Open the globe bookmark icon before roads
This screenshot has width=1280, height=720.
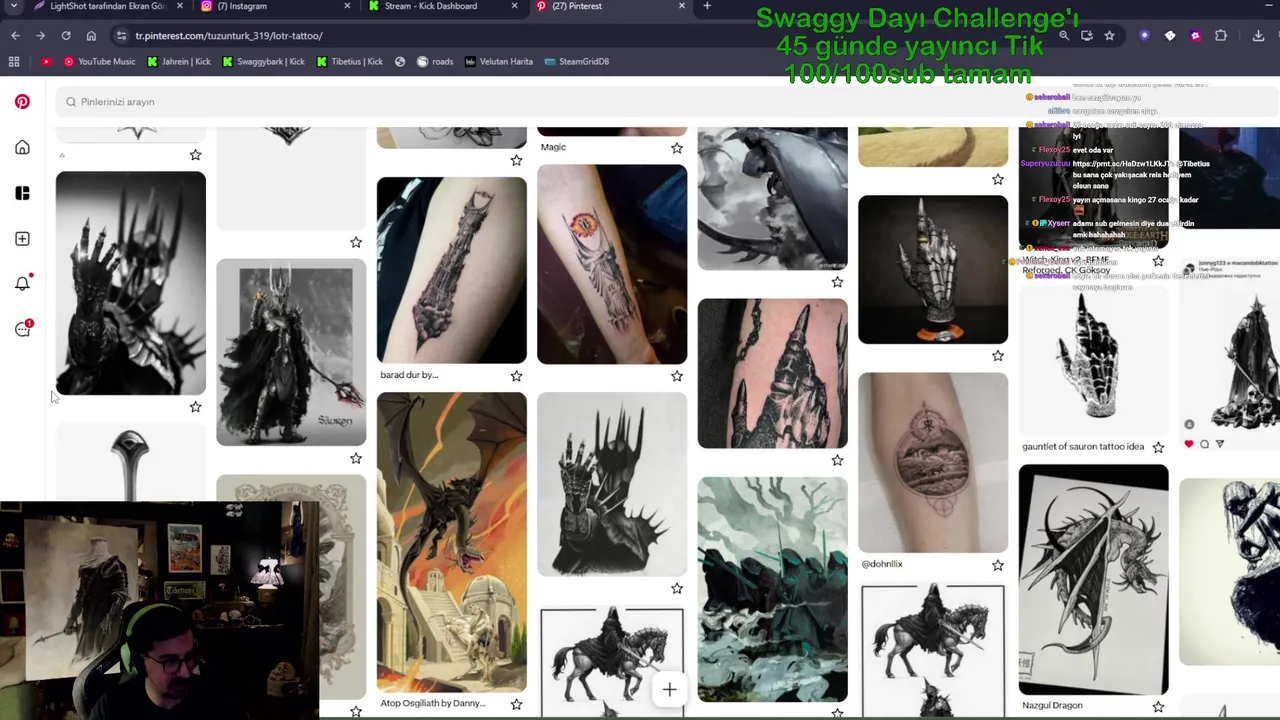coord(400,61)
